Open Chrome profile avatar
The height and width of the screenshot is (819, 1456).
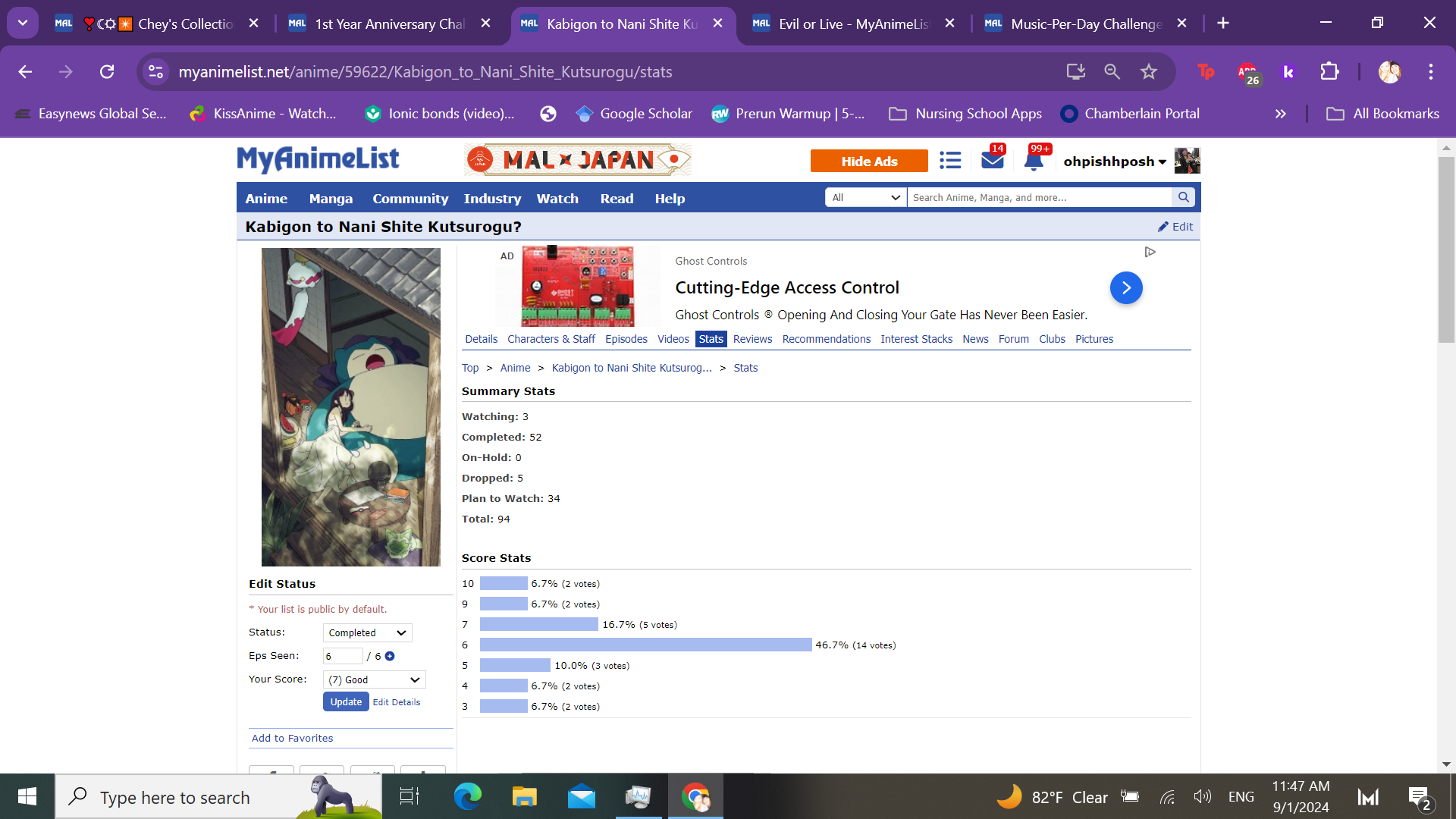(x=1390, y=71)
